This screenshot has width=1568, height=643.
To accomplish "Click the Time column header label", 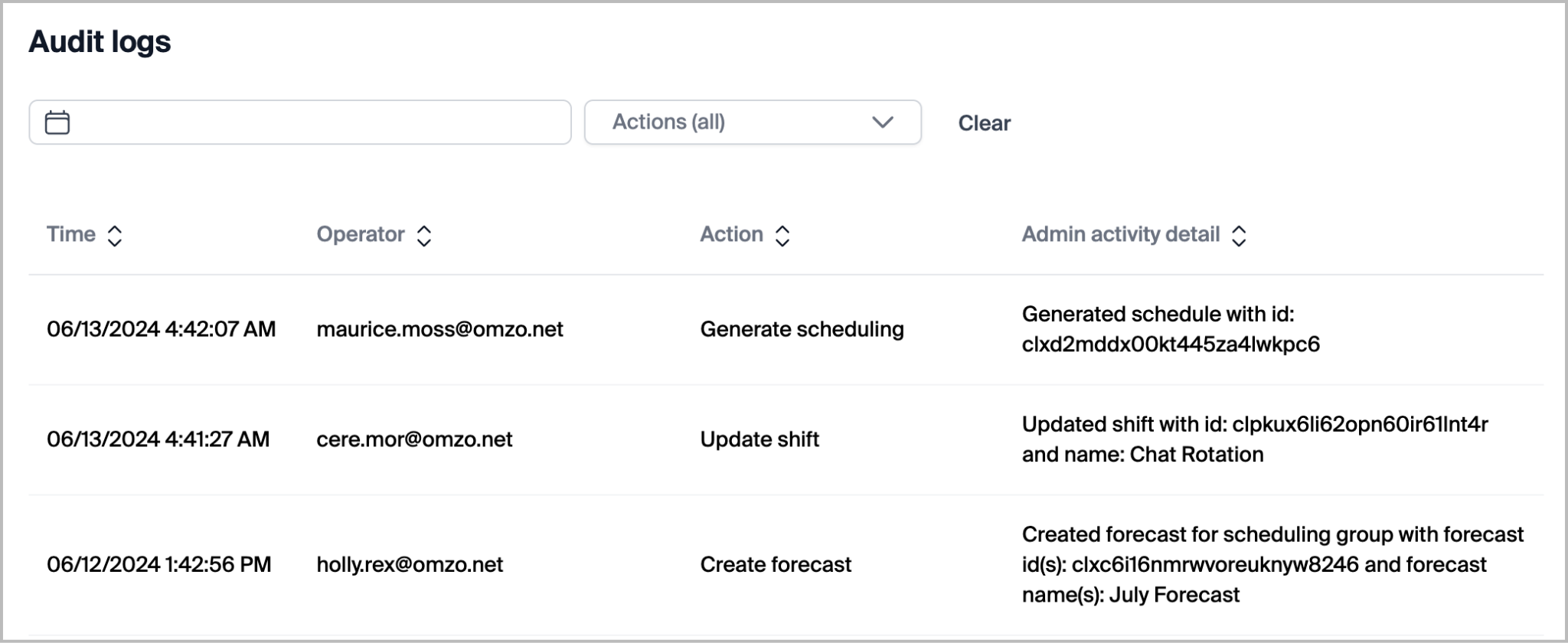I will pos(71,234).
